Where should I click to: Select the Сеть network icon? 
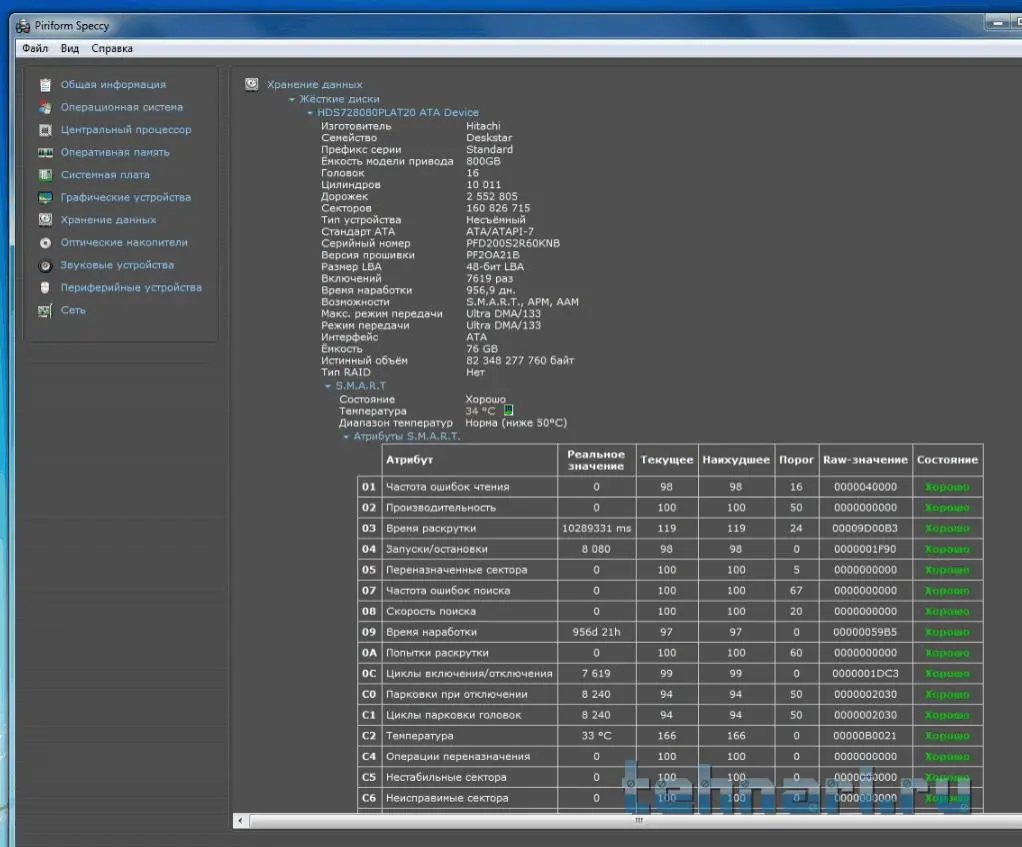45,311
